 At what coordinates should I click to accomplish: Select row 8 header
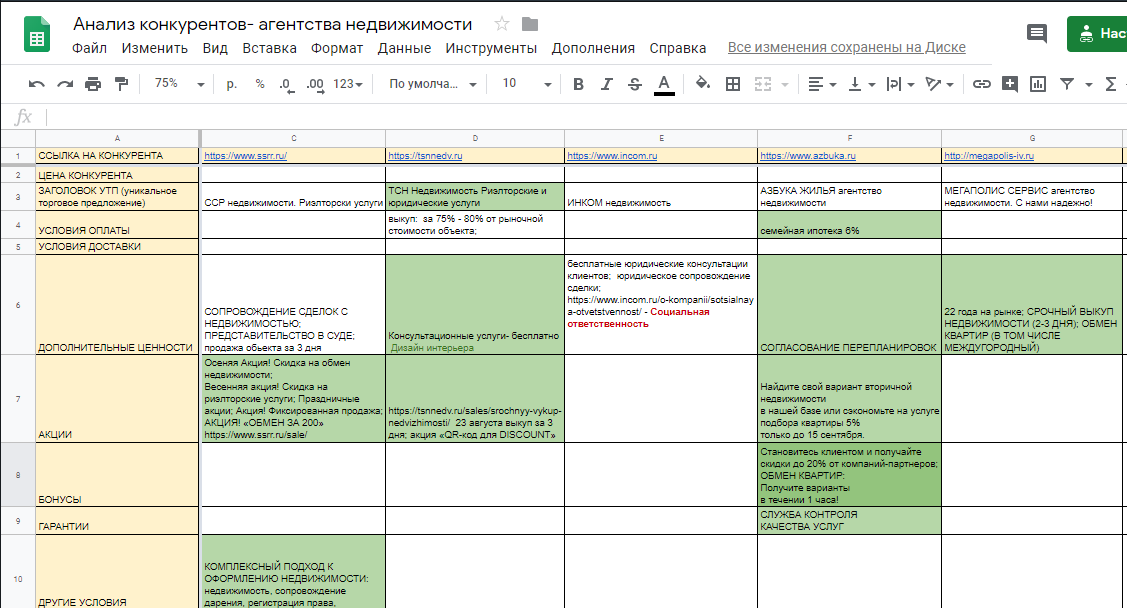tap(18, 475)
